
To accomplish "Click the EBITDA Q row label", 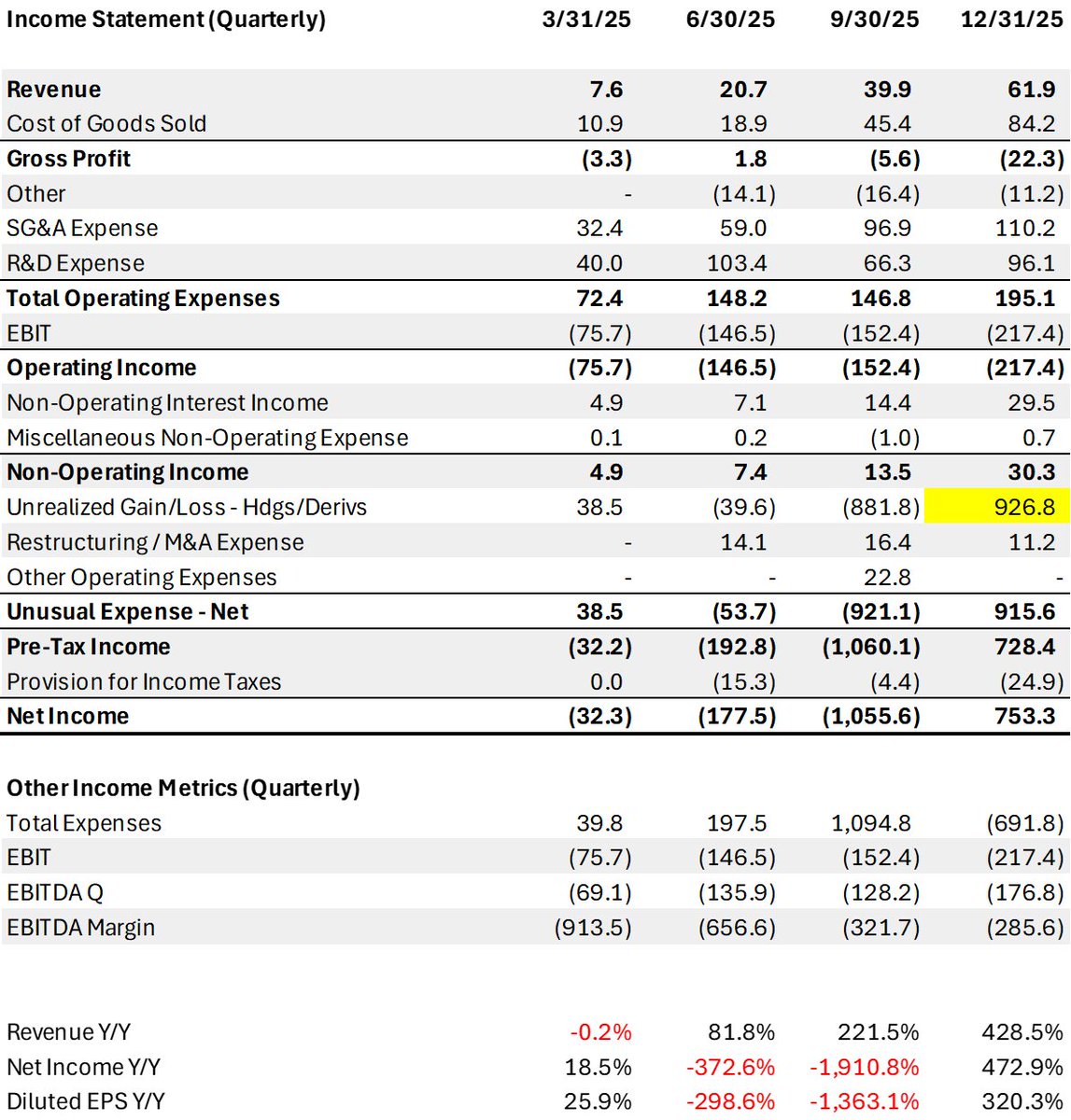I will click(x=55, y=893).
